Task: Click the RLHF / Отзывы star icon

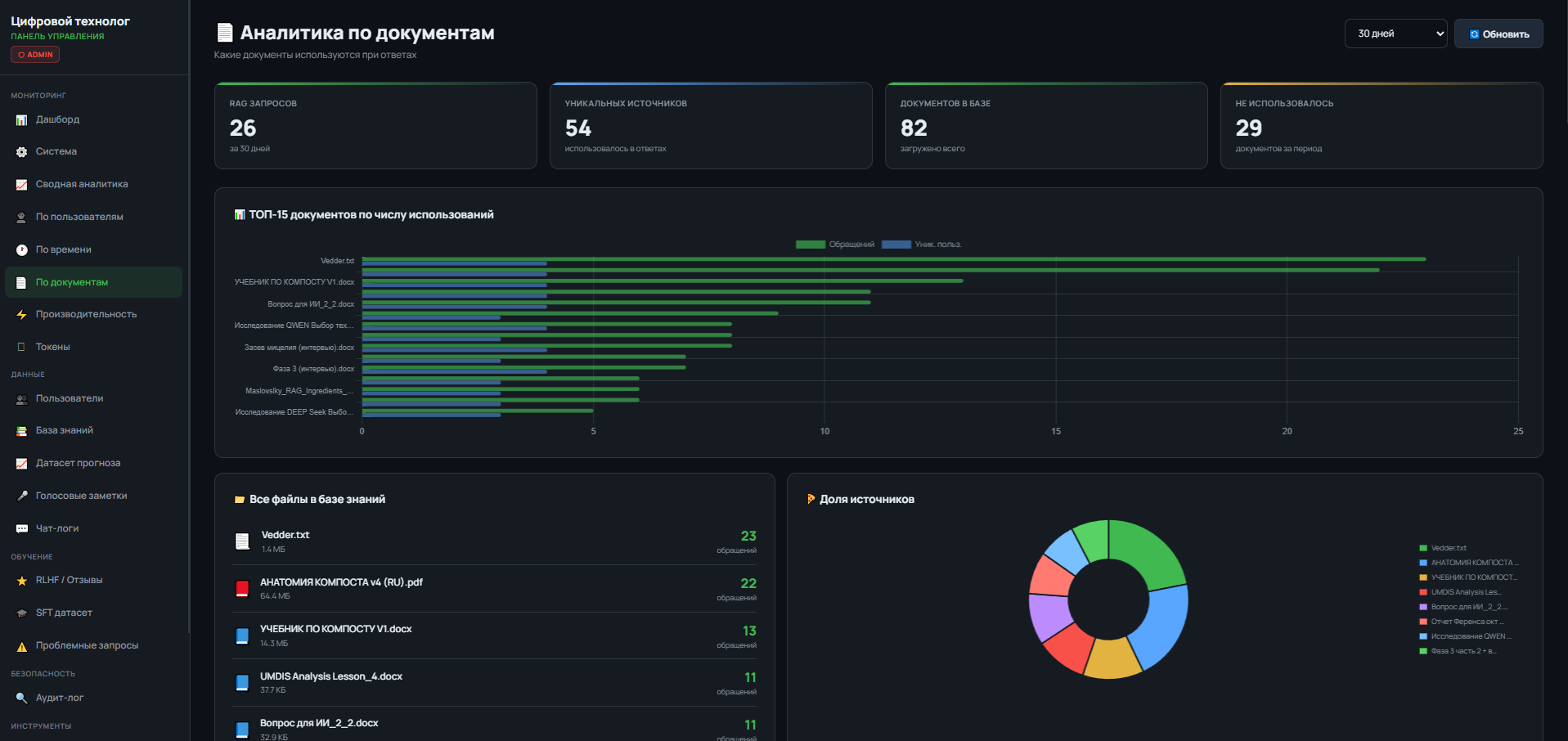Action: pyautogui.click(x=21, y=581)
